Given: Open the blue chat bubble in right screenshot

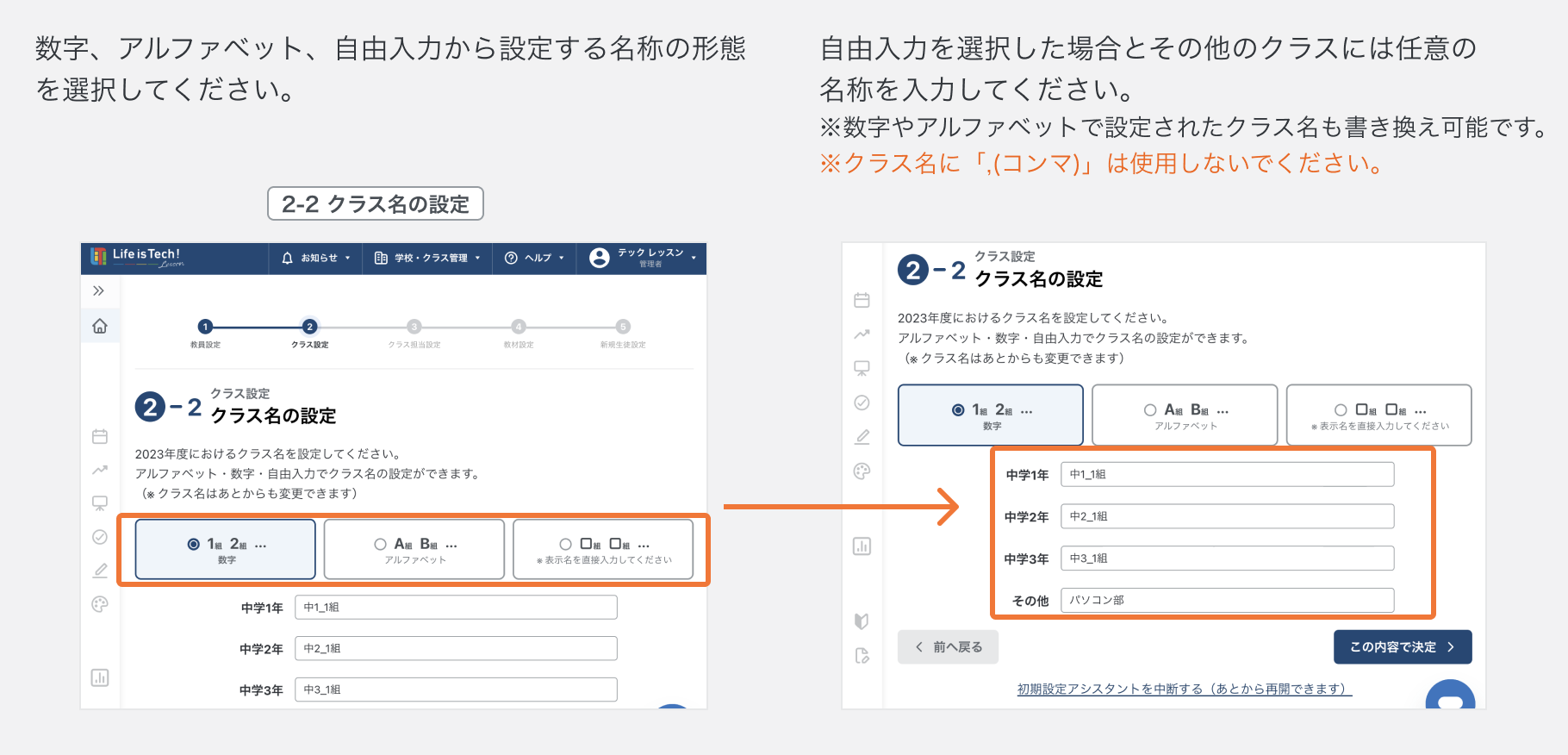Looking at the screenshot, I should click(1450, 698).
